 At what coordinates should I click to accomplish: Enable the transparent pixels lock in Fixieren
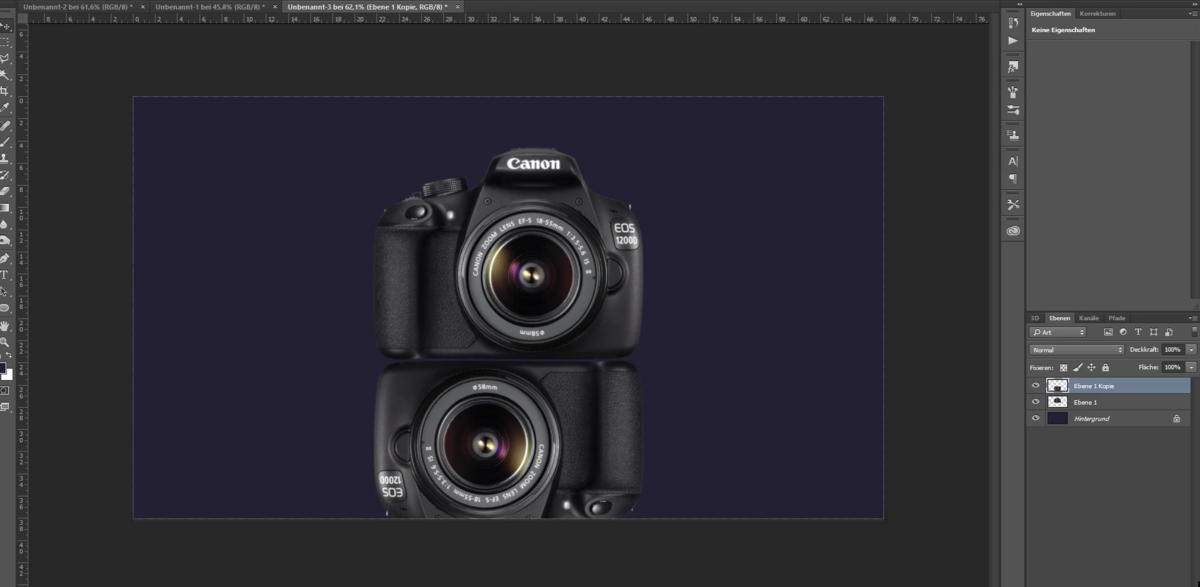tap(1064, 367)
